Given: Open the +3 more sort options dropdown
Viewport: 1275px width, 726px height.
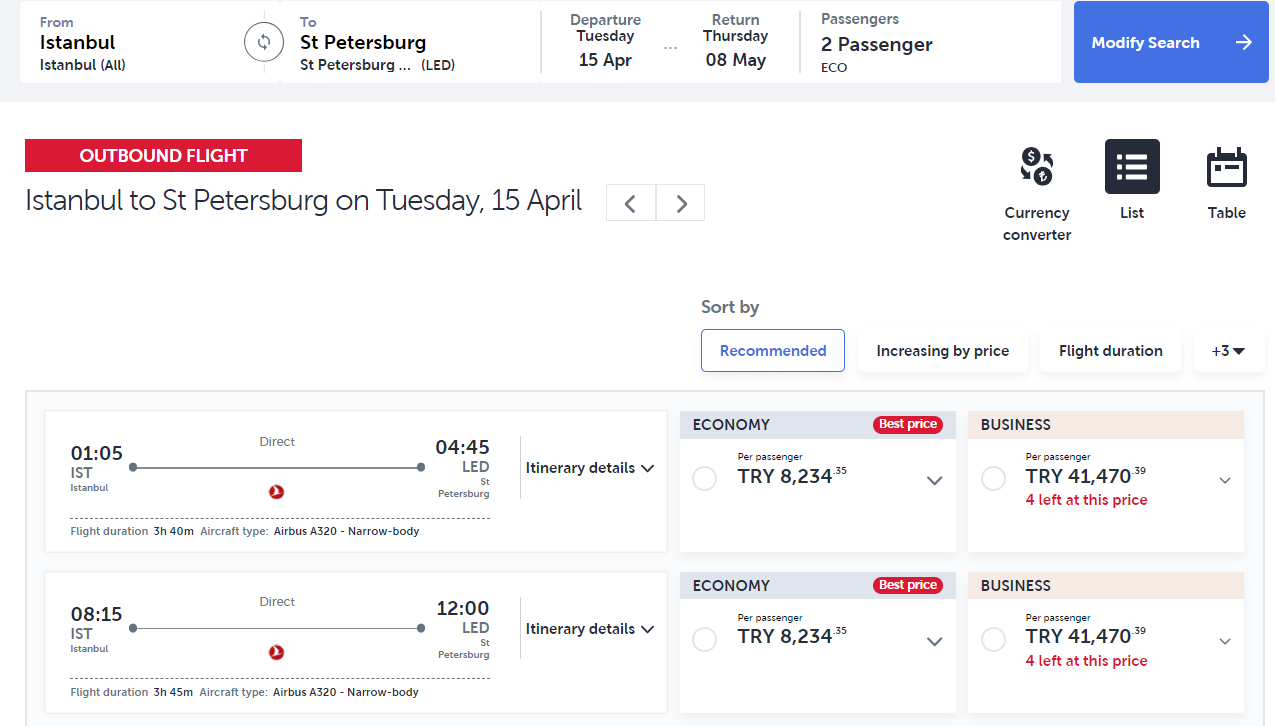Looking at the screenshot, I should (1228, 351).
